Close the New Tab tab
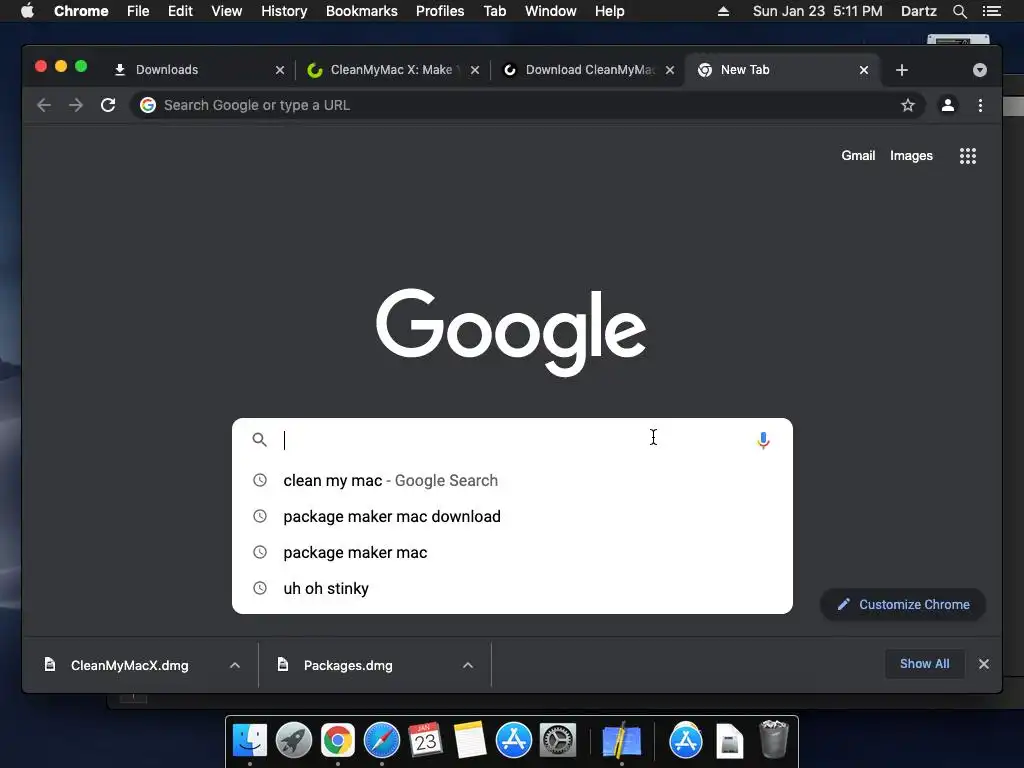 click(x=863, y=70)
